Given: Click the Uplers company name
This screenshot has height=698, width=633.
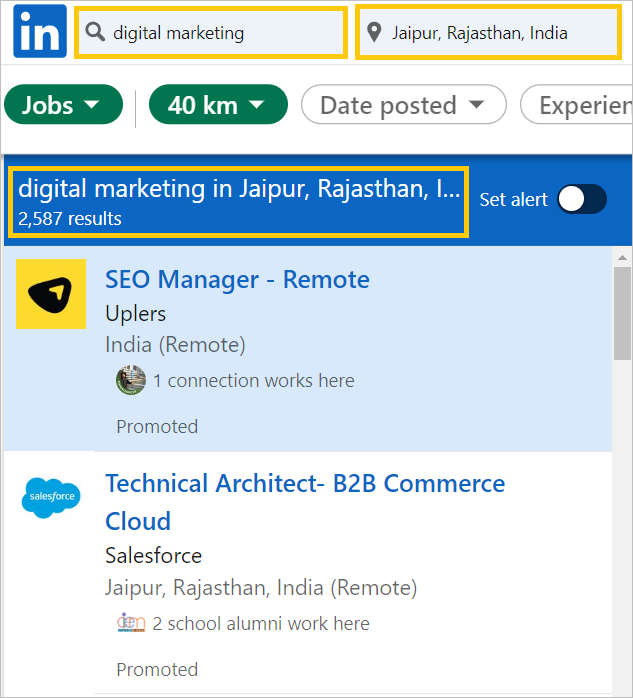Looking at the screenshot, I should 135,313.
